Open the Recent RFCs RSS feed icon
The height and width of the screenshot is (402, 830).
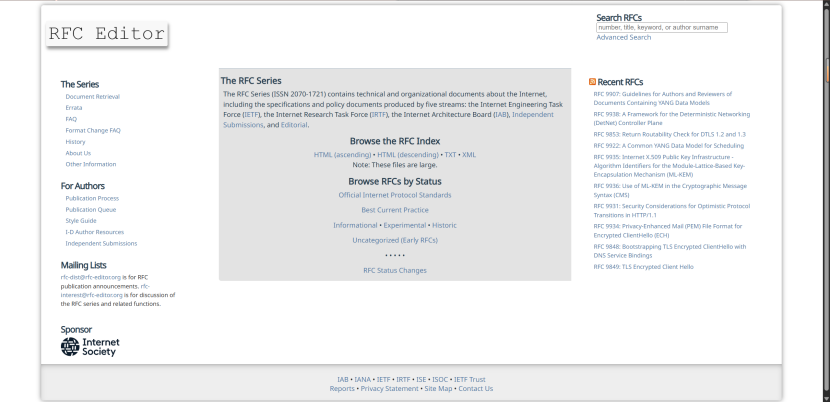(592, 82)
